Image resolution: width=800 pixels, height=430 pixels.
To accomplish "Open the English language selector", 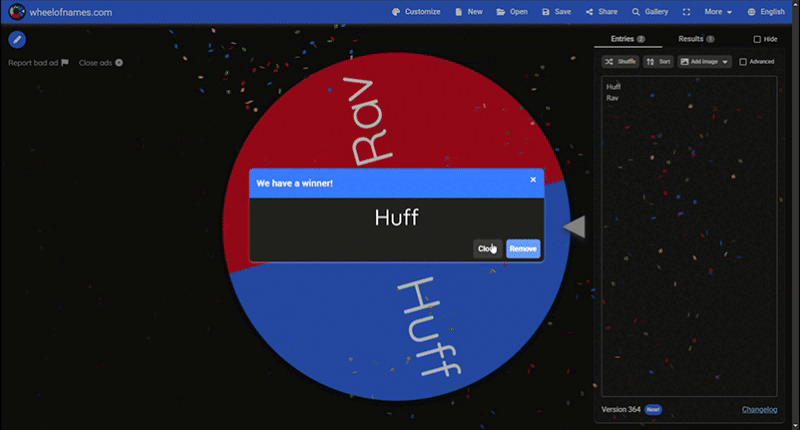I will point(766,12).
